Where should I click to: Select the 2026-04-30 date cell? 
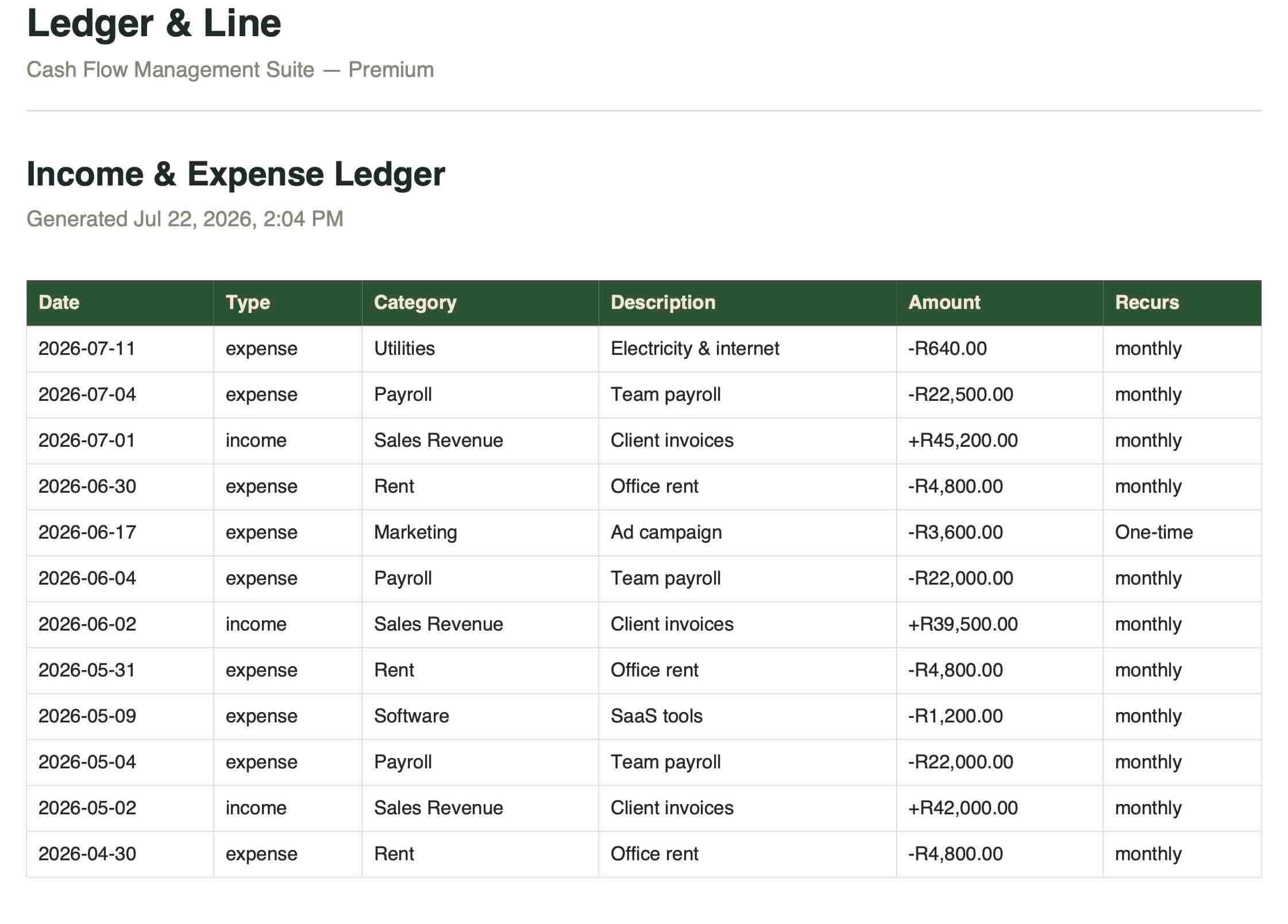120,854
